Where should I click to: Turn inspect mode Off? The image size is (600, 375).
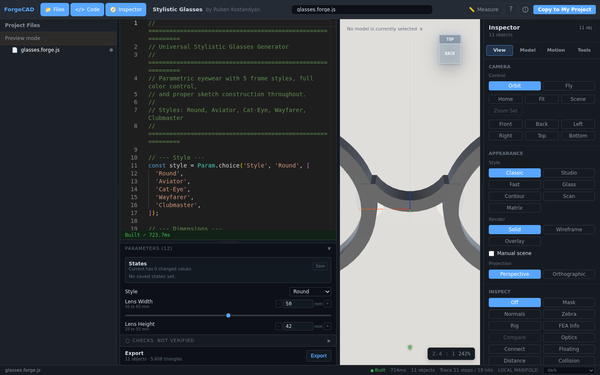[515, 302]
